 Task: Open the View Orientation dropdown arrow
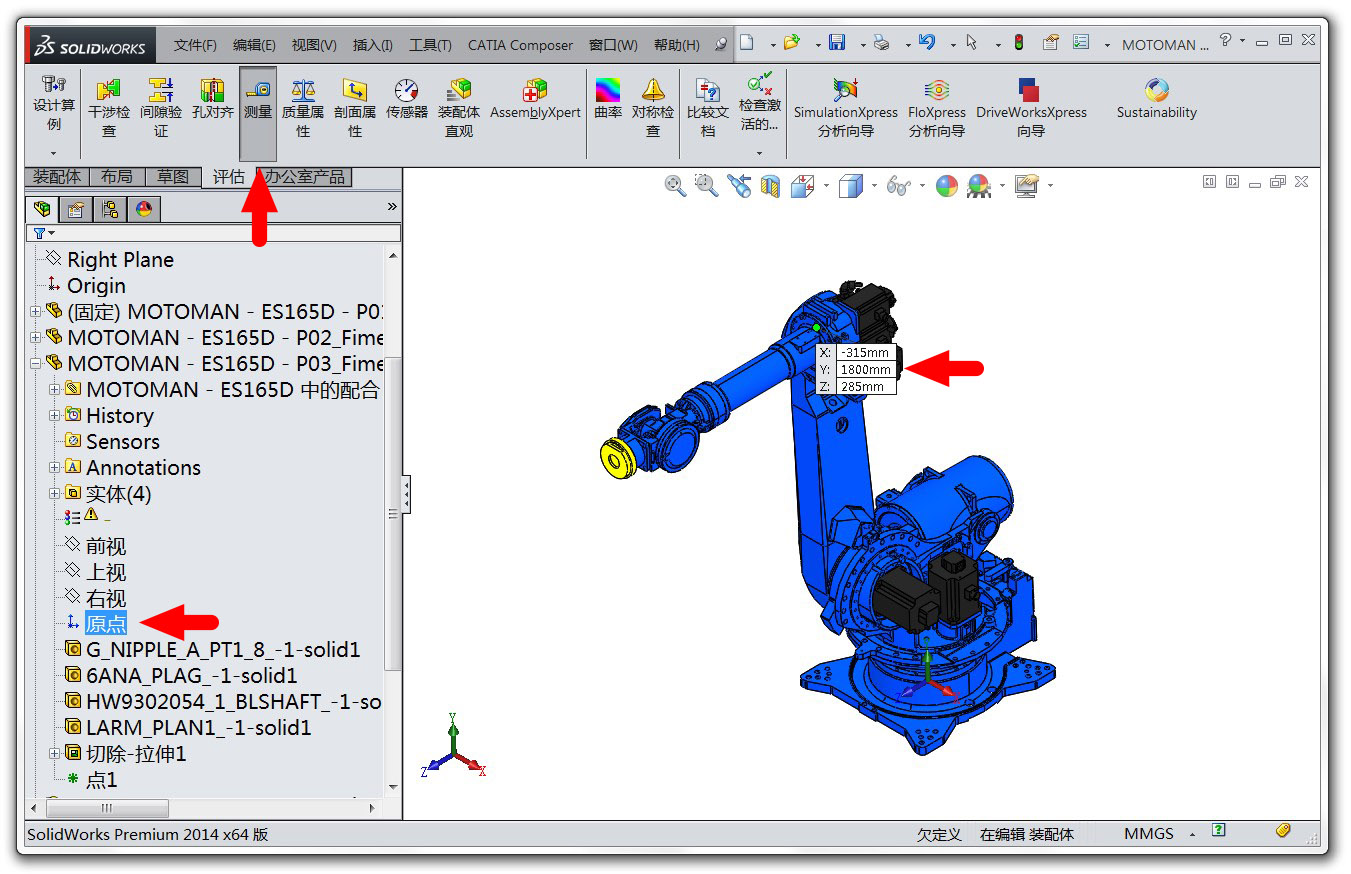(x=827, y=187)
